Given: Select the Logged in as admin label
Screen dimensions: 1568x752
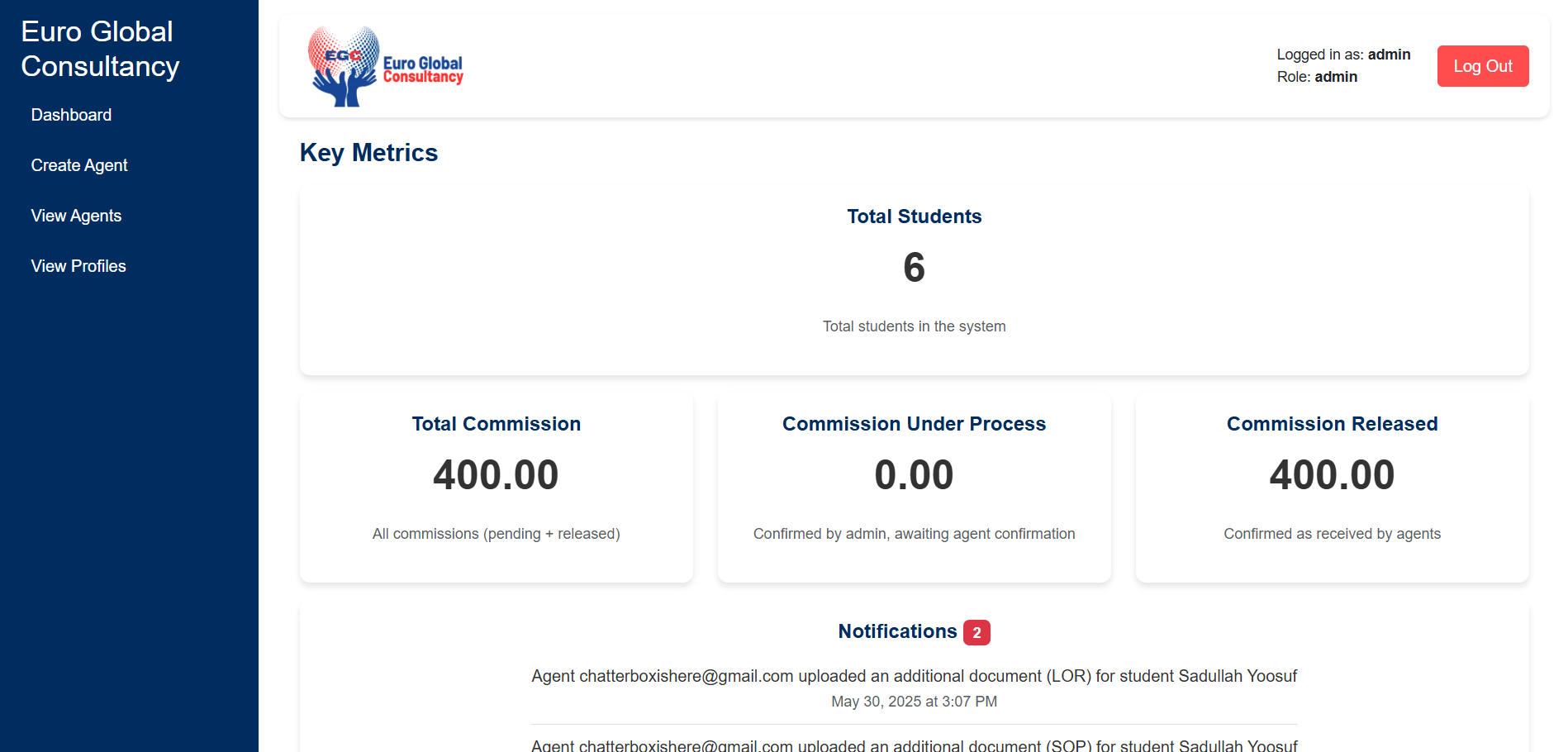Looking at the screenshot, I should point(1343,55).
